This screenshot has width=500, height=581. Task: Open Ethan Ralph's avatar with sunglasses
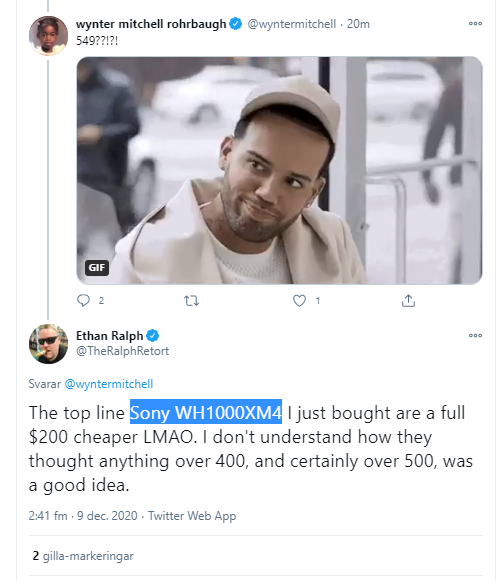click(48, 343)
